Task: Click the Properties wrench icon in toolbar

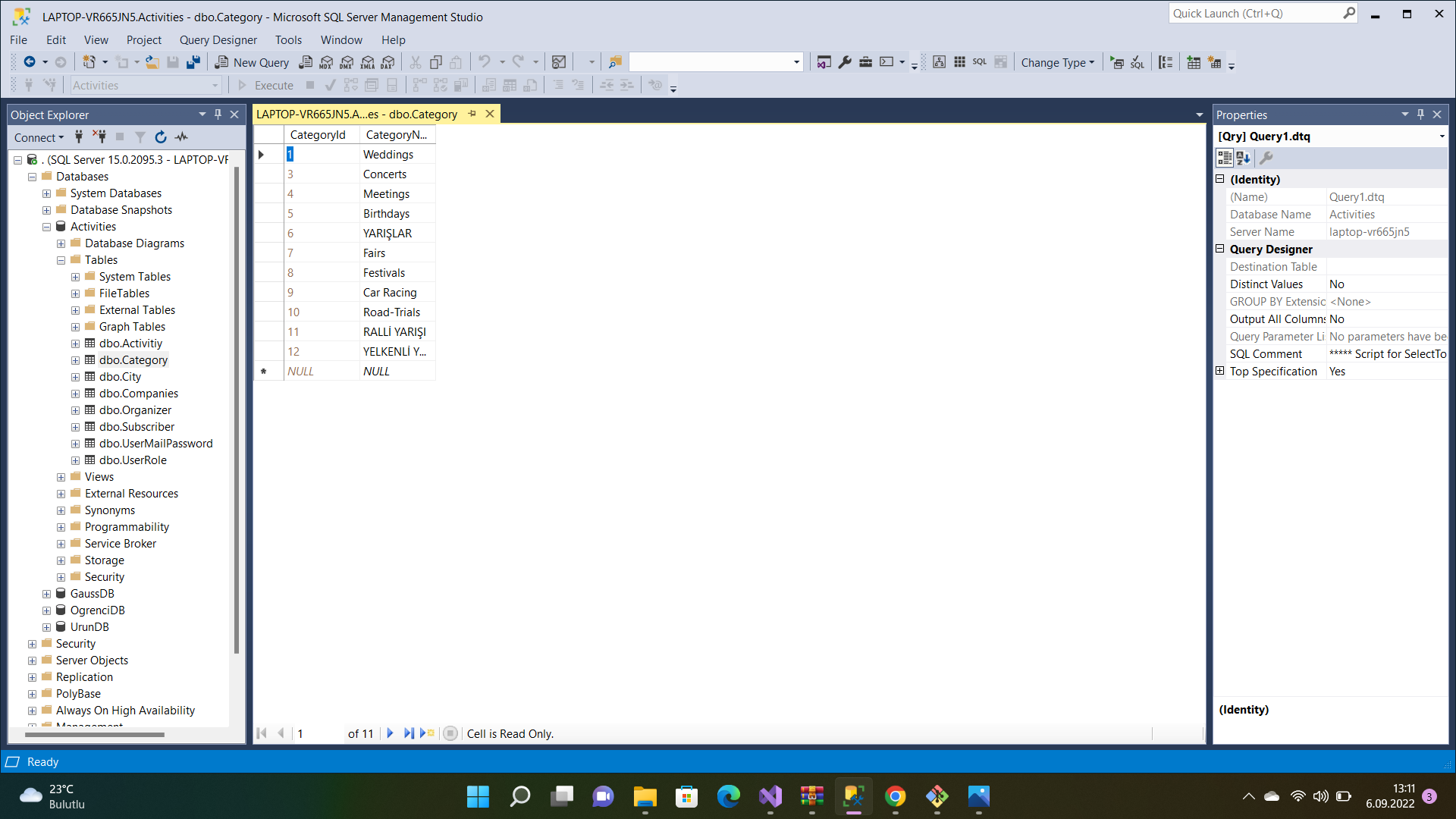Action: pyautogui.click(x=845, y=62)
